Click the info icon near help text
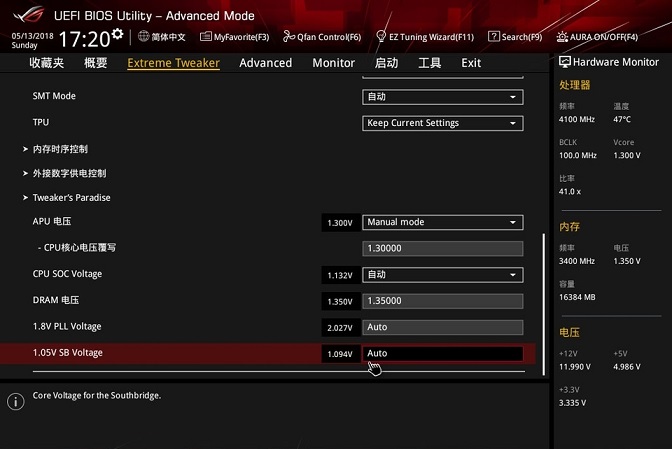Screen dimensions: 672x449 point(15,401)
